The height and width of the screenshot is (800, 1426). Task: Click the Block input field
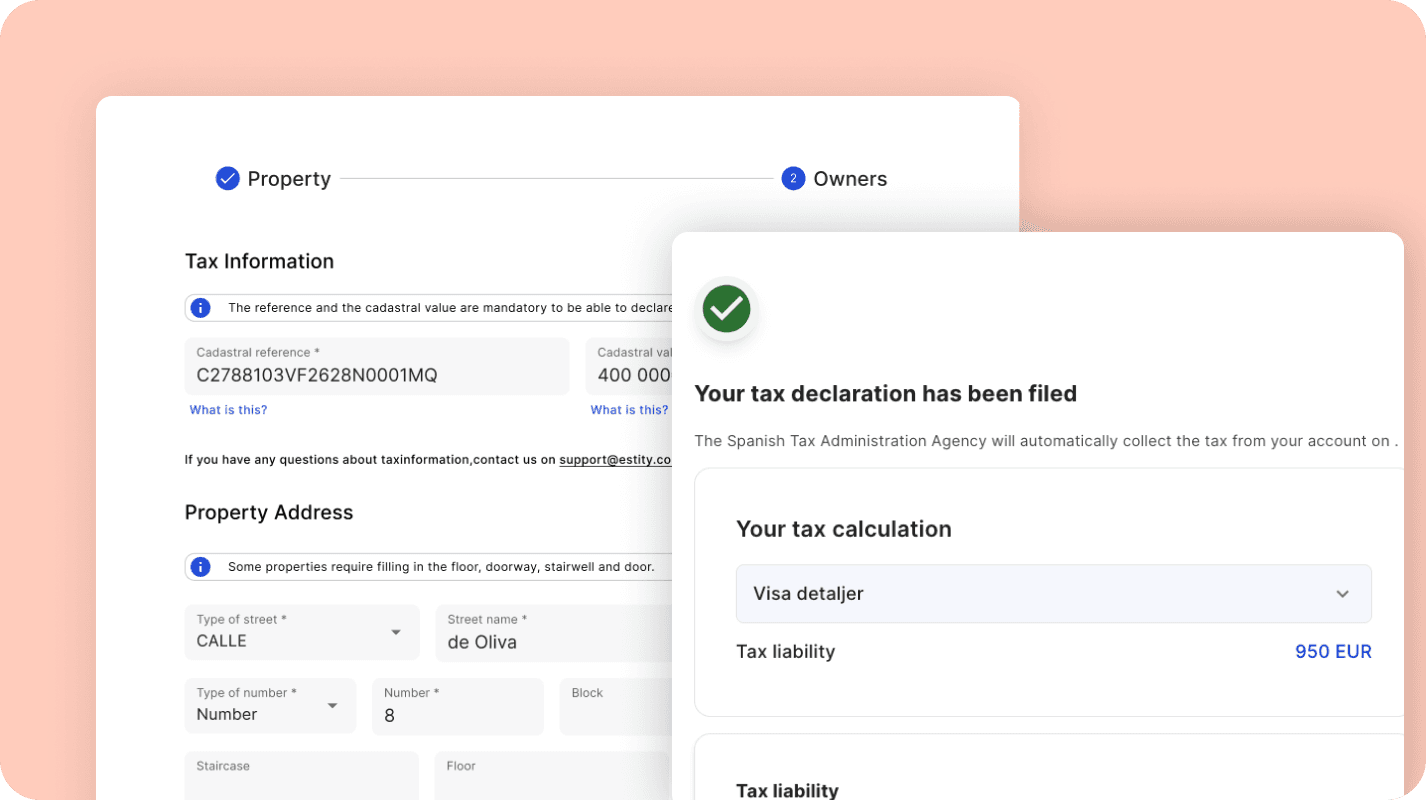[614, 707]
